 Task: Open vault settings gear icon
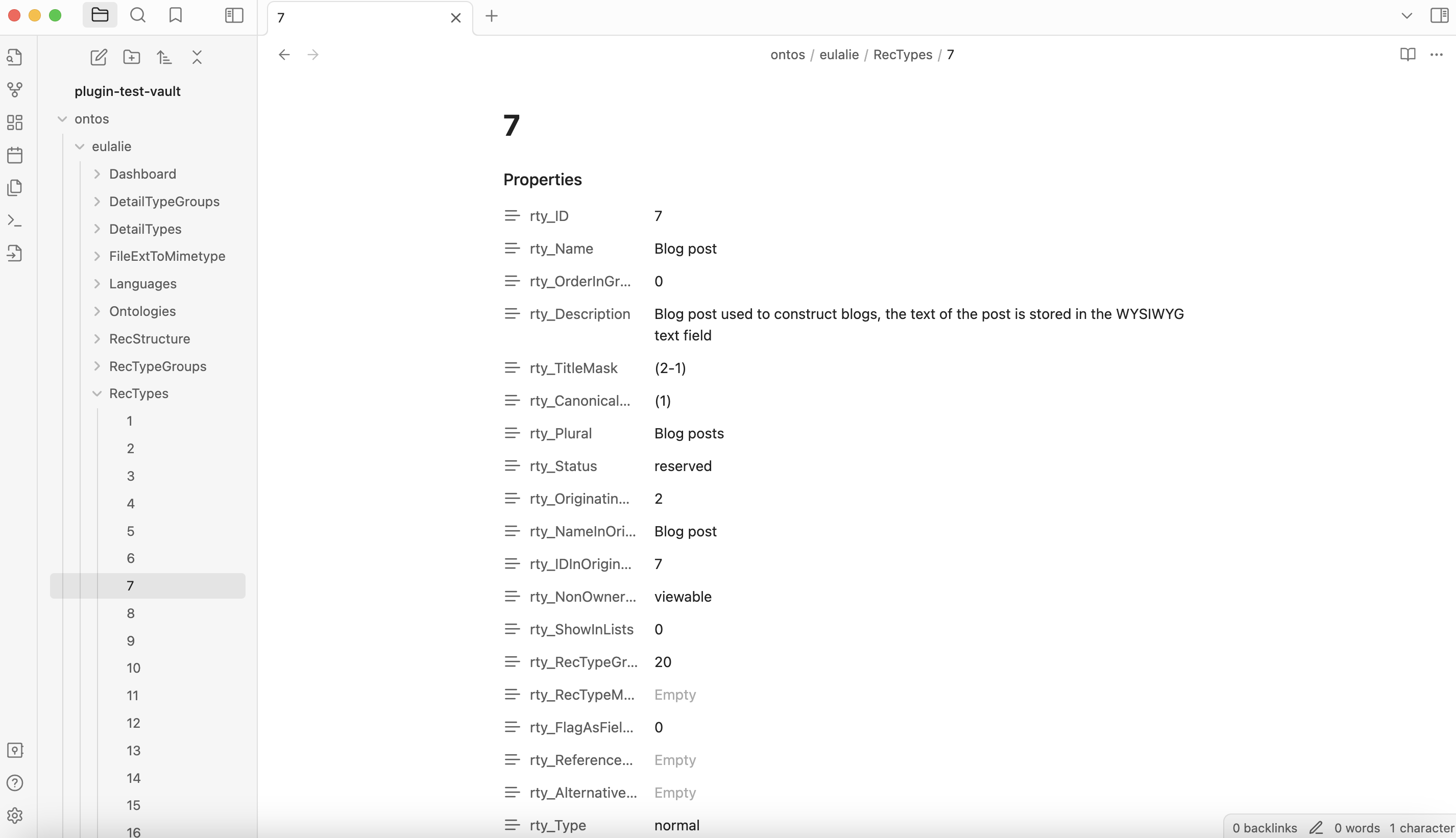15,815
